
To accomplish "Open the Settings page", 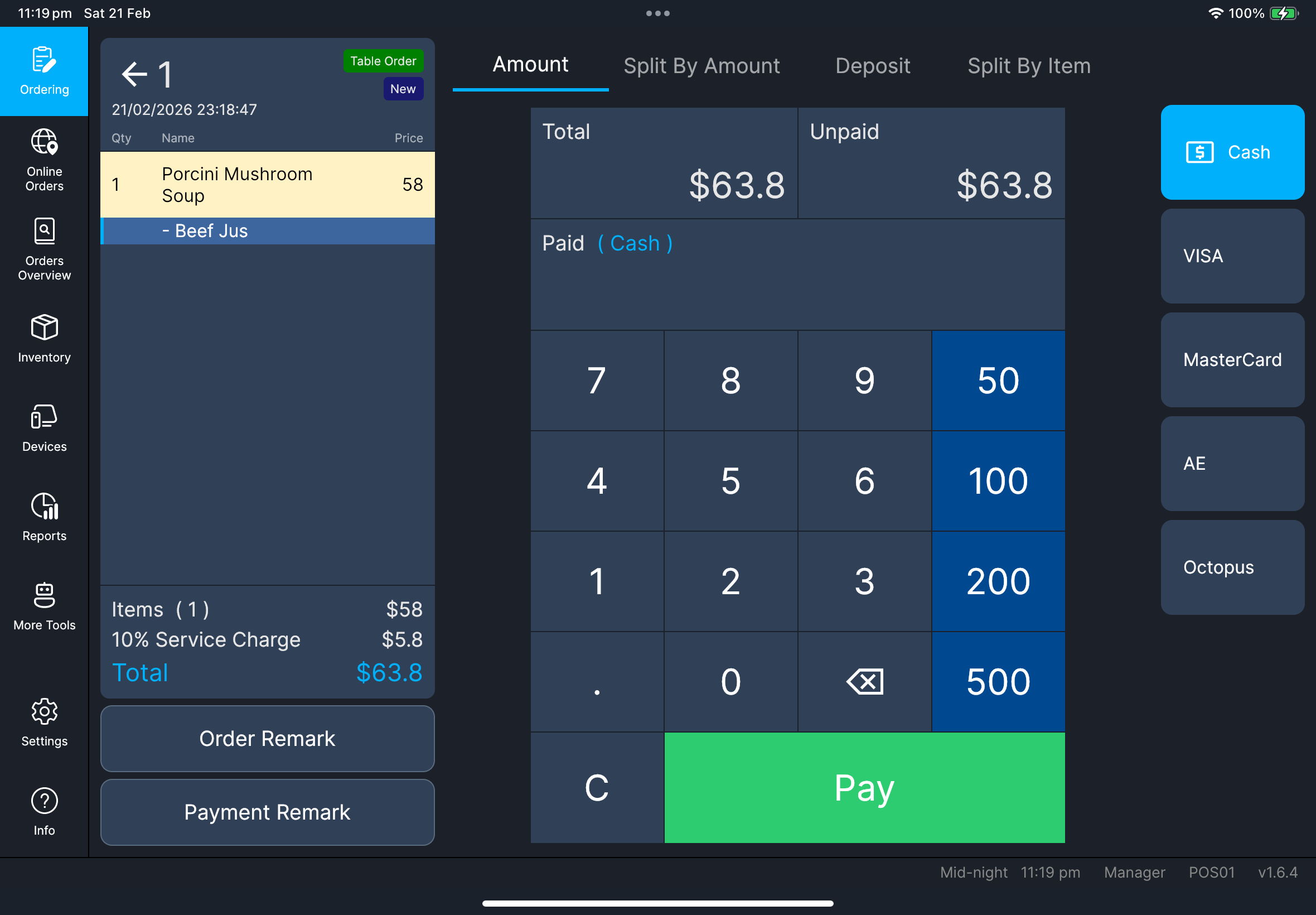I will tap(44, 721).
